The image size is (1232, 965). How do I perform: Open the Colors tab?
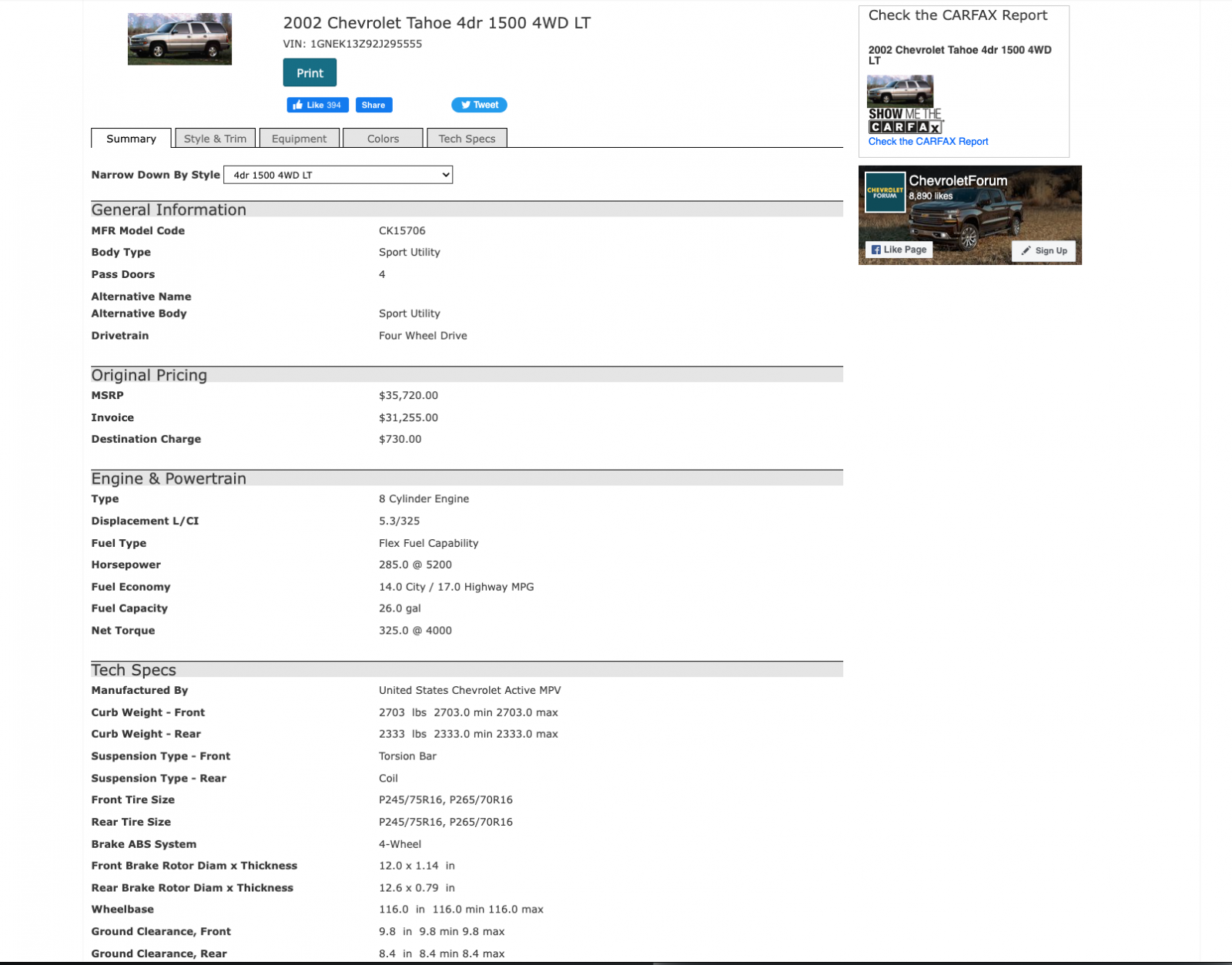(383, 139)
